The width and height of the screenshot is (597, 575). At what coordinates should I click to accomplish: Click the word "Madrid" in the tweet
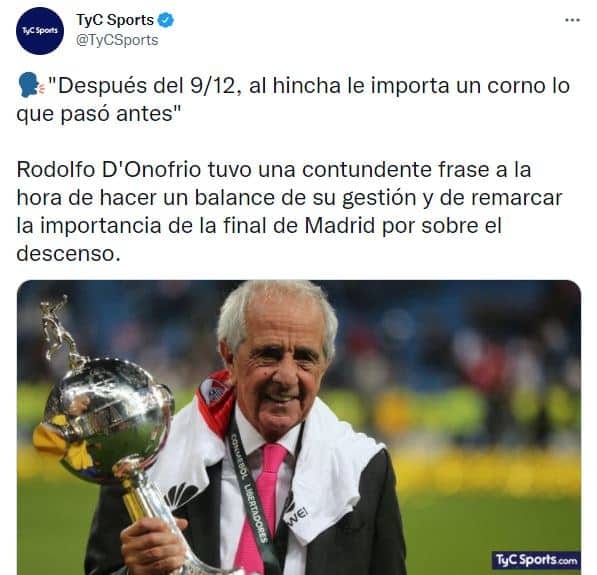coord(340,225)
